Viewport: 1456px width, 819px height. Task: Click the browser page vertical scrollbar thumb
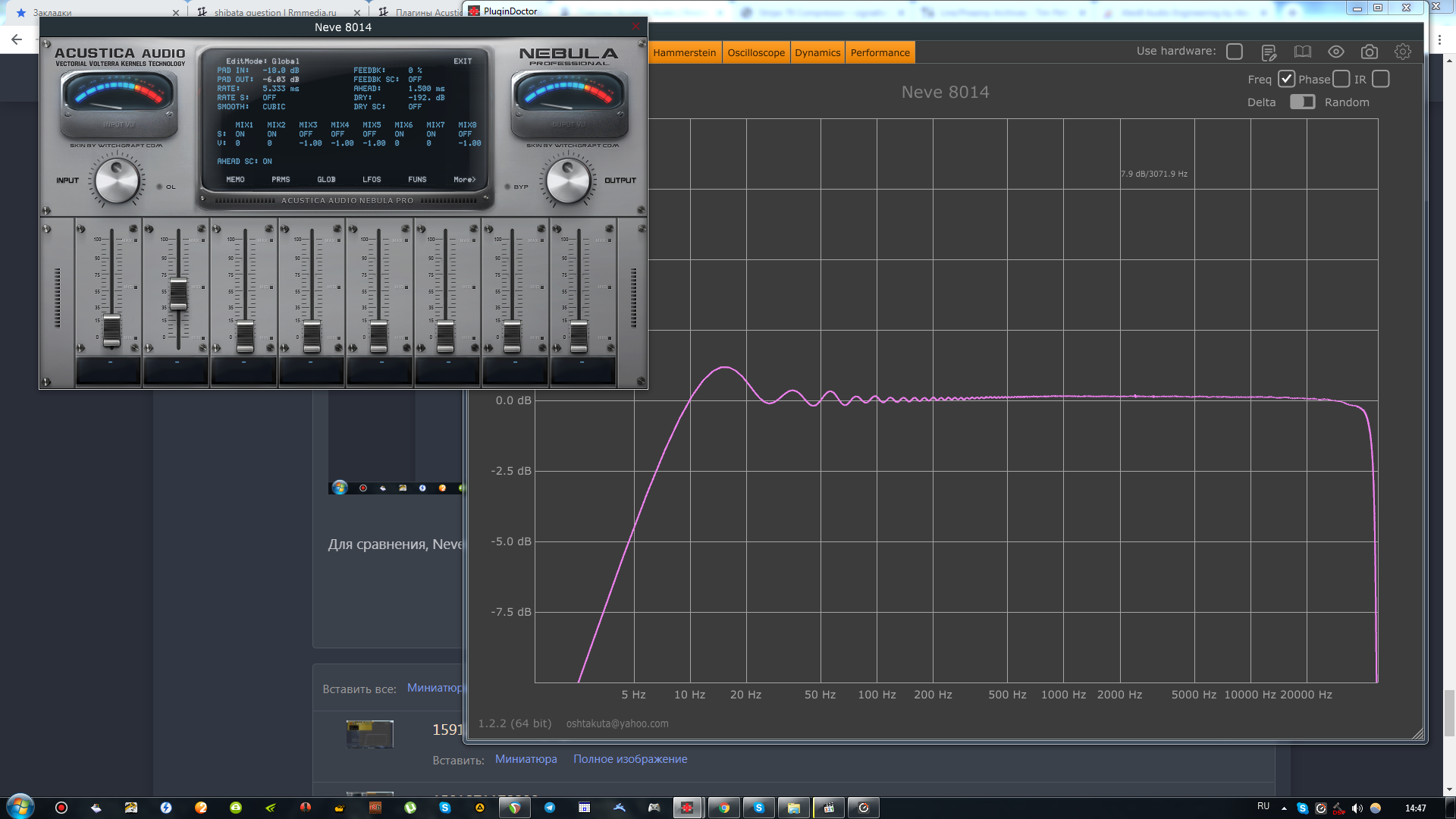1448,713
